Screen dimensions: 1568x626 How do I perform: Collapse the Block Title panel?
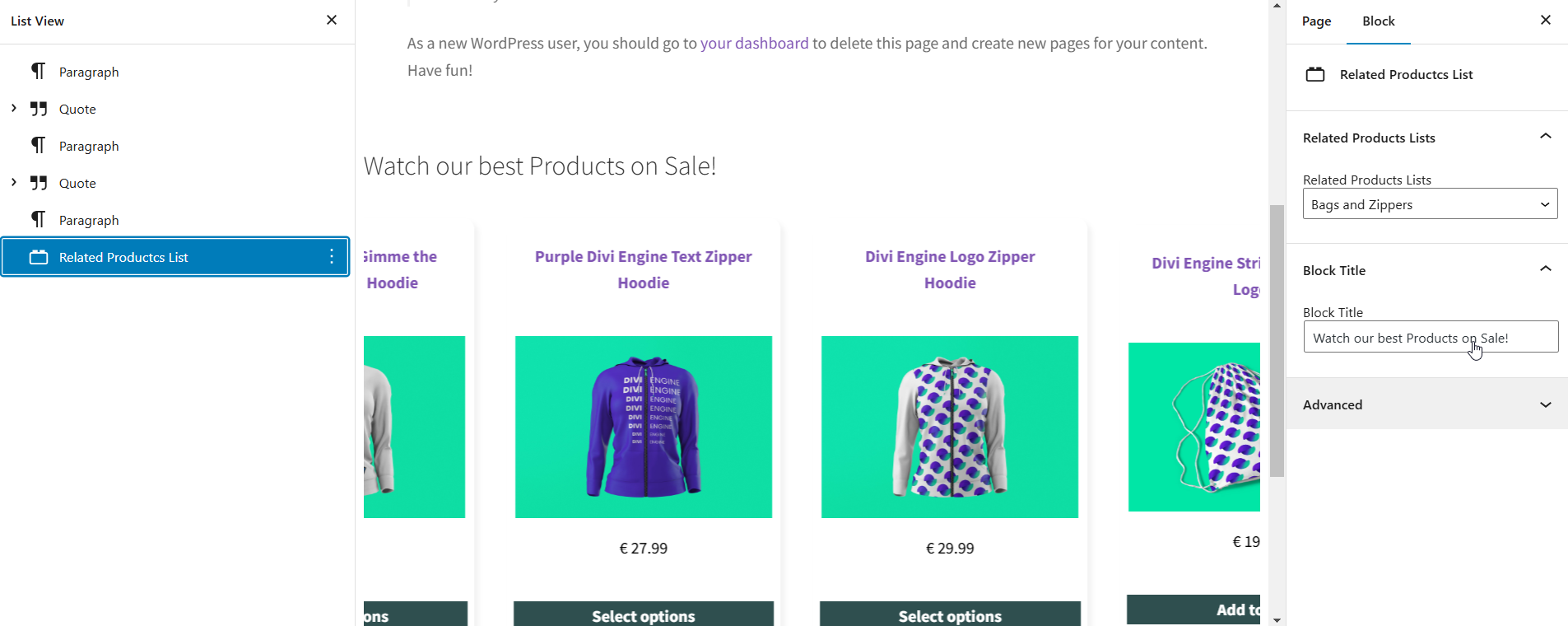point(1545,270)
